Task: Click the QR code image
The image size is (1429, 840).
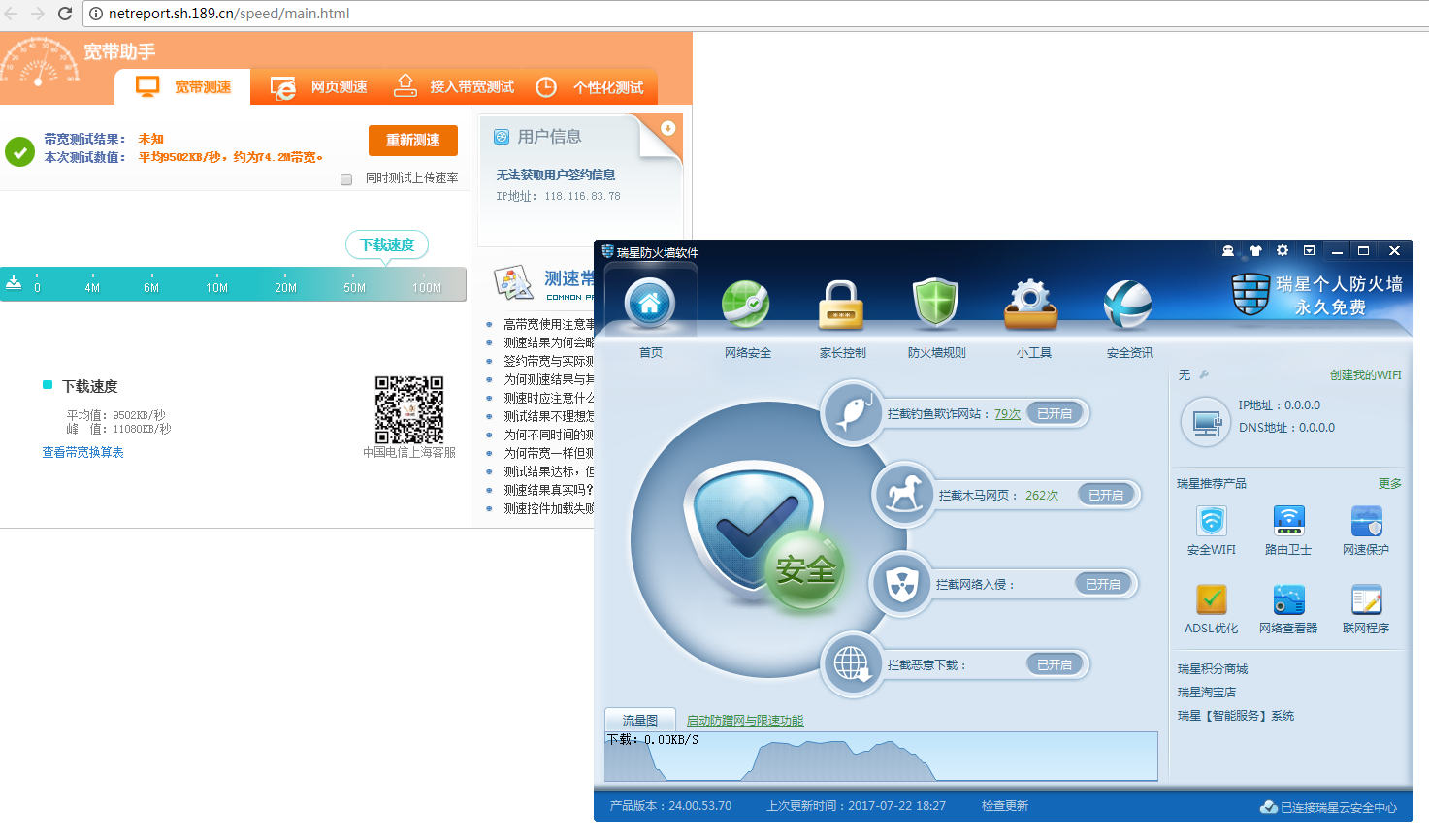Action: [409, 409]
